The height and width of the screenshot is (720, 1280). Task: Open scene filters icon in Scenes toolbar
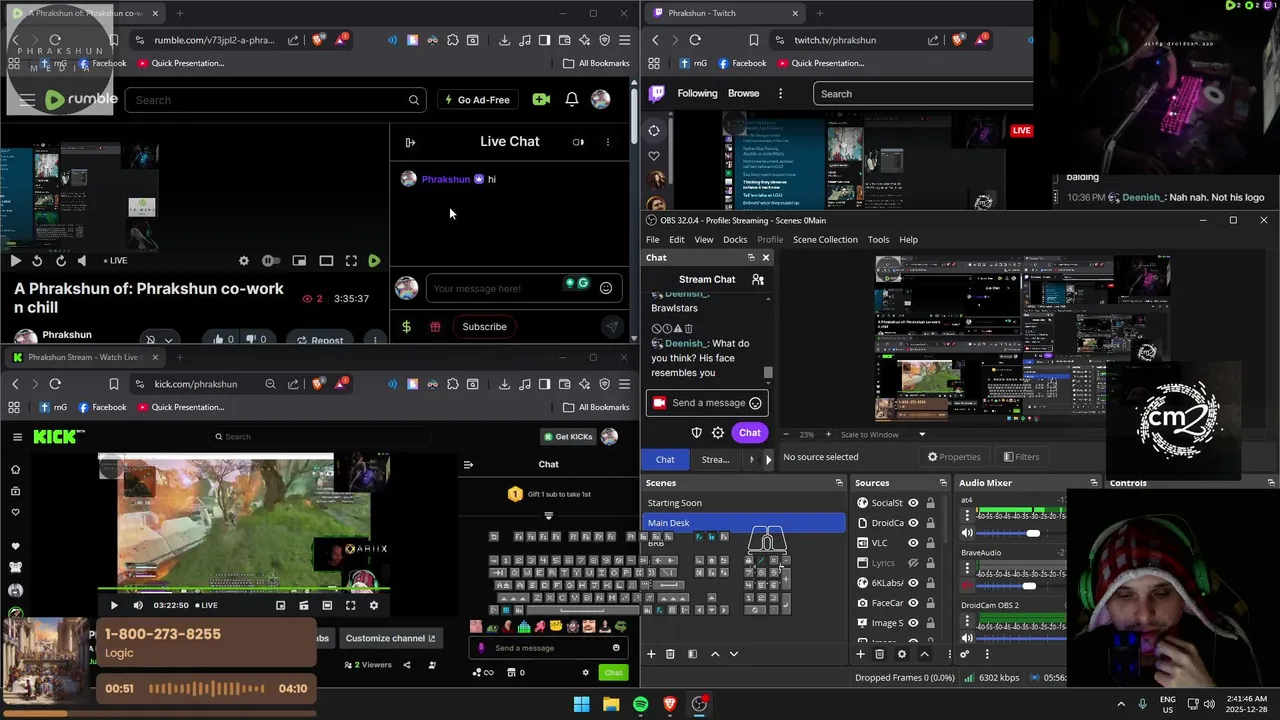(x=692, y=654)
